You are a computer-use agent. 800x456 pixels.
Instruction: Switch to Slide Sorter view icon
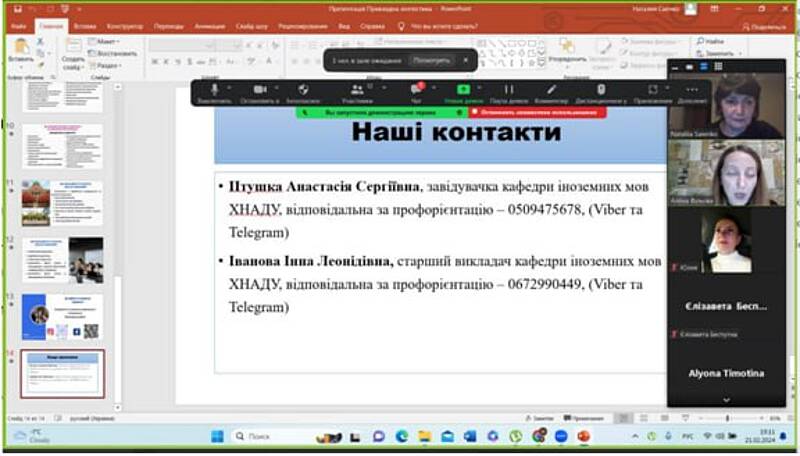(644, 418)
